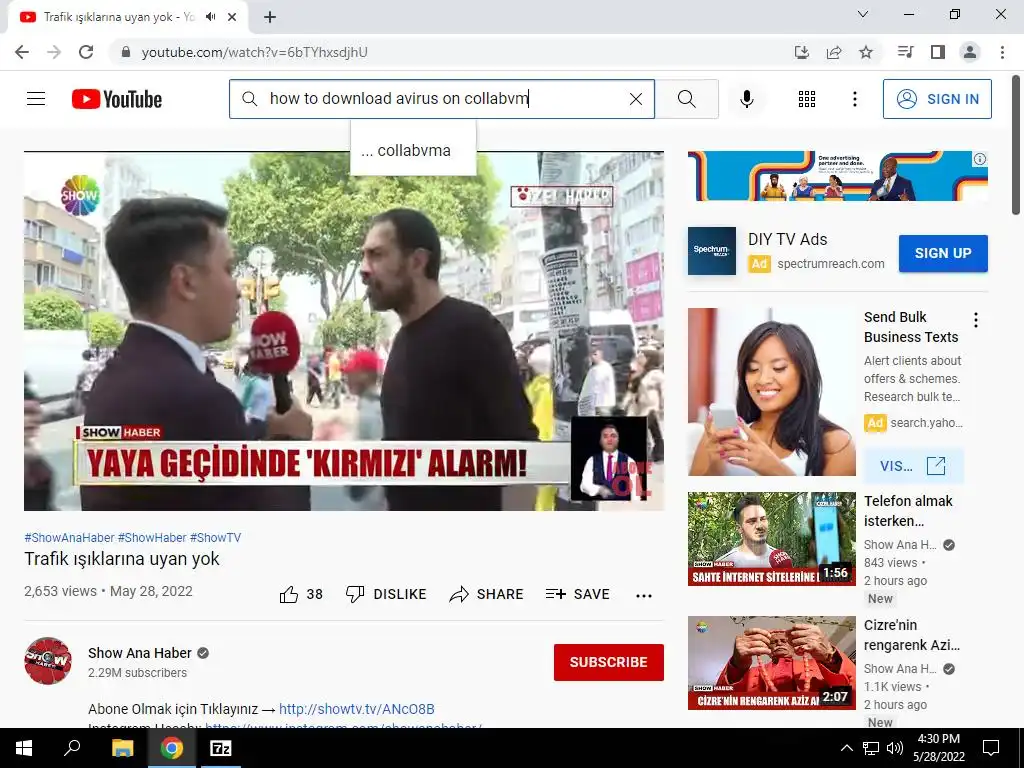Open File Explorer from taskbar

click(122, 748)
